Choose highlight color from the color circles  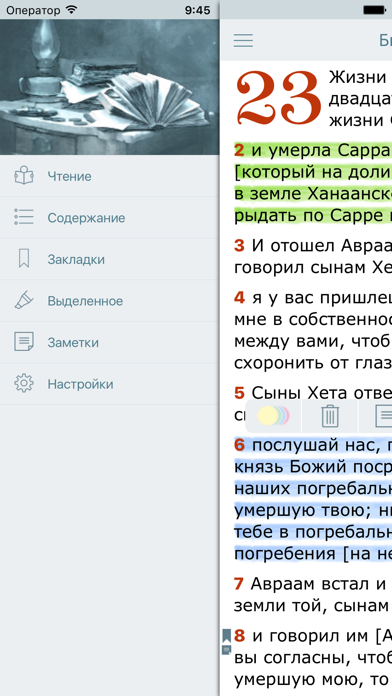coord(273,416)
